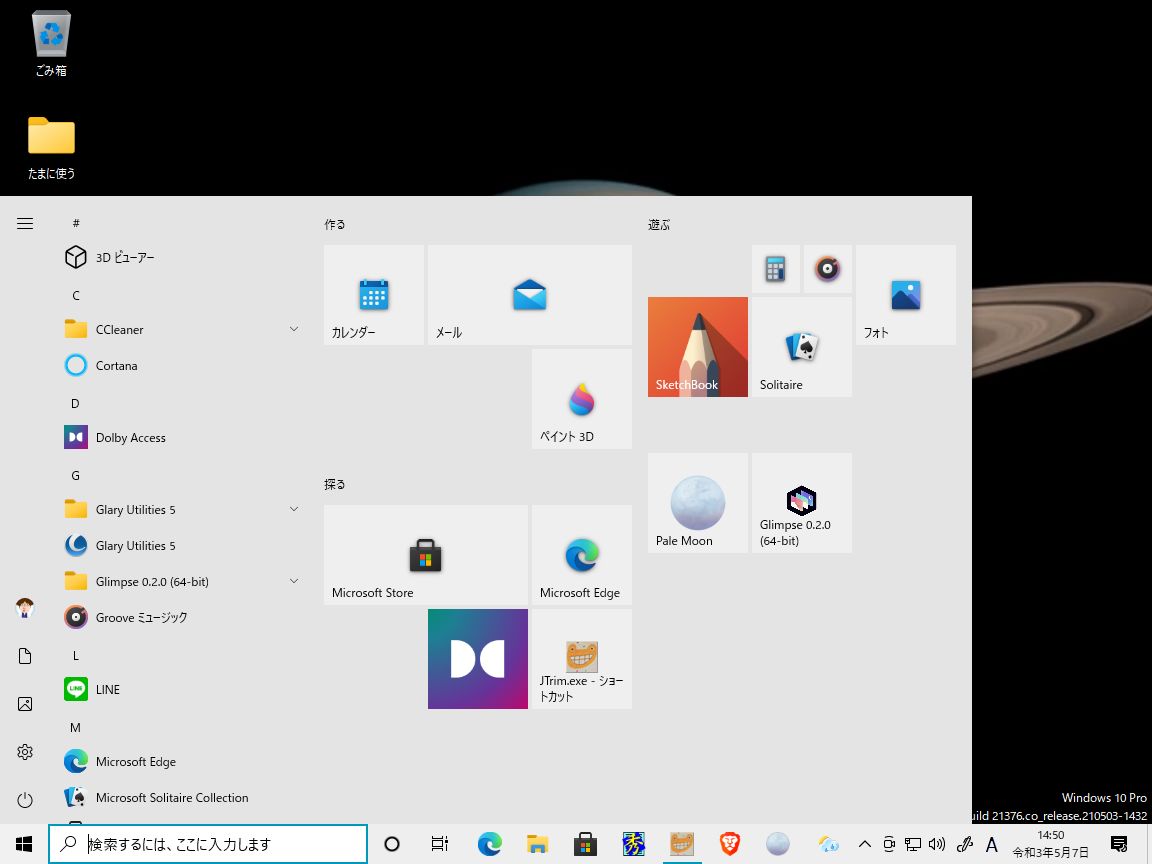Open LINE from the app list
The height and width of the screenshot is (864, 1152).
(183, 689)
